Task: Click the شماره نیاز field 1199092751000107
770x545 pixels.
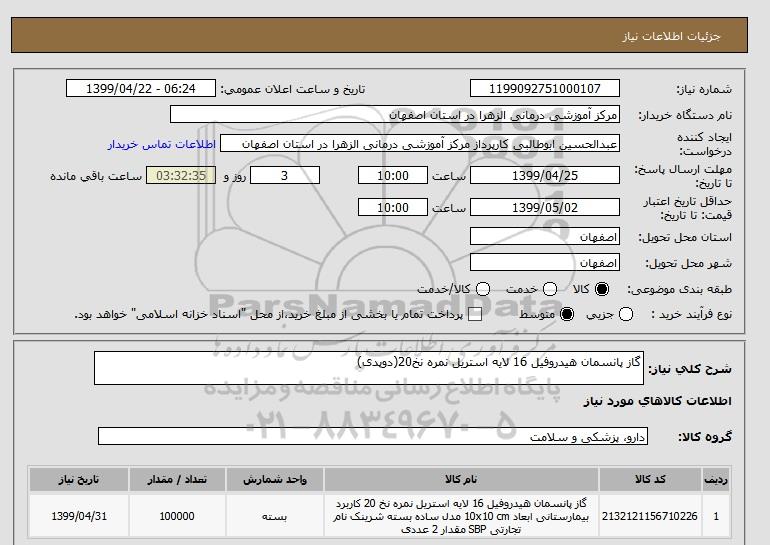Action: 545,88
